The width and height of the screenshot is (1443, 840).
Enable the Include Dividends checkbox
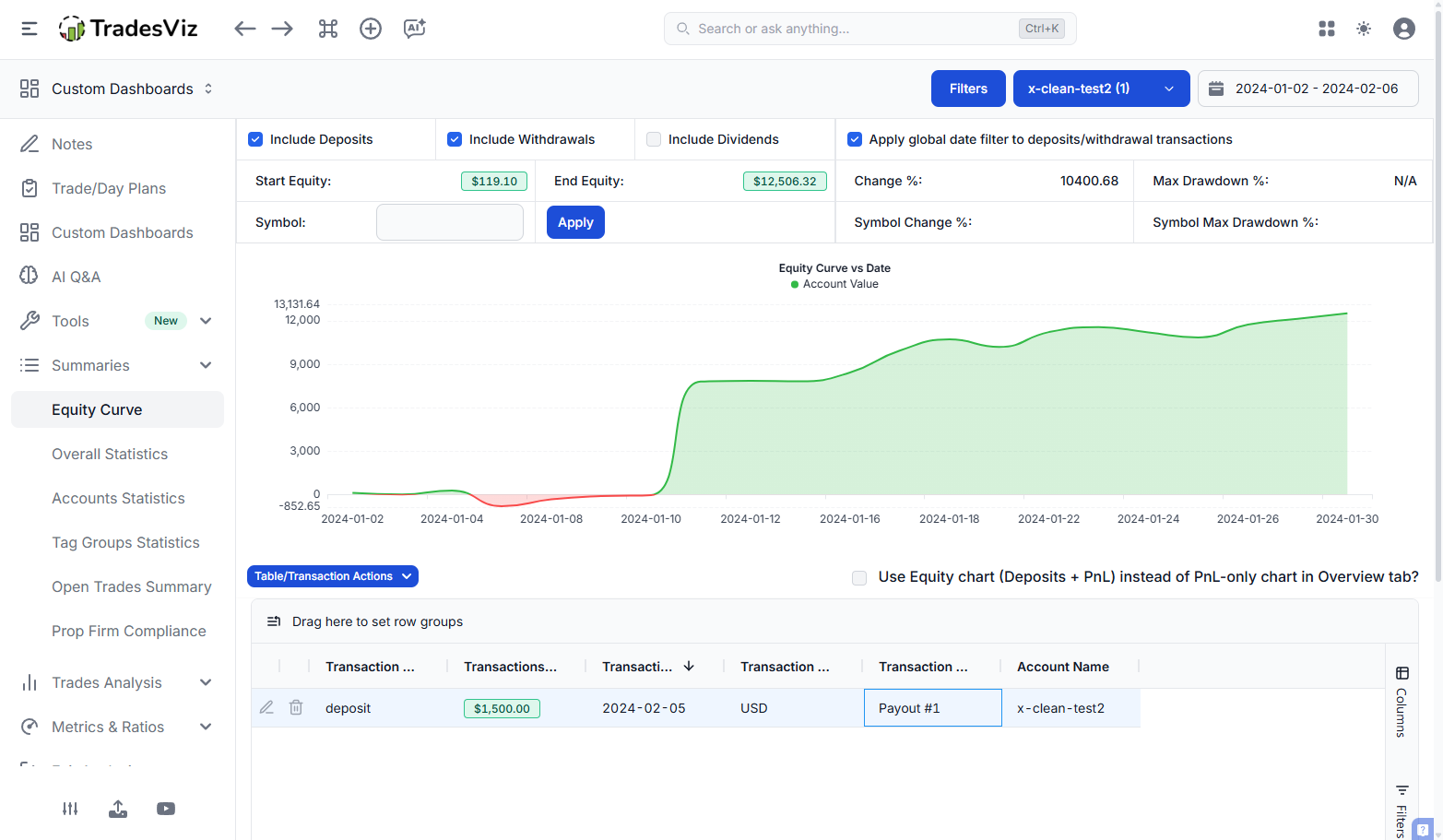click(654, 139)
